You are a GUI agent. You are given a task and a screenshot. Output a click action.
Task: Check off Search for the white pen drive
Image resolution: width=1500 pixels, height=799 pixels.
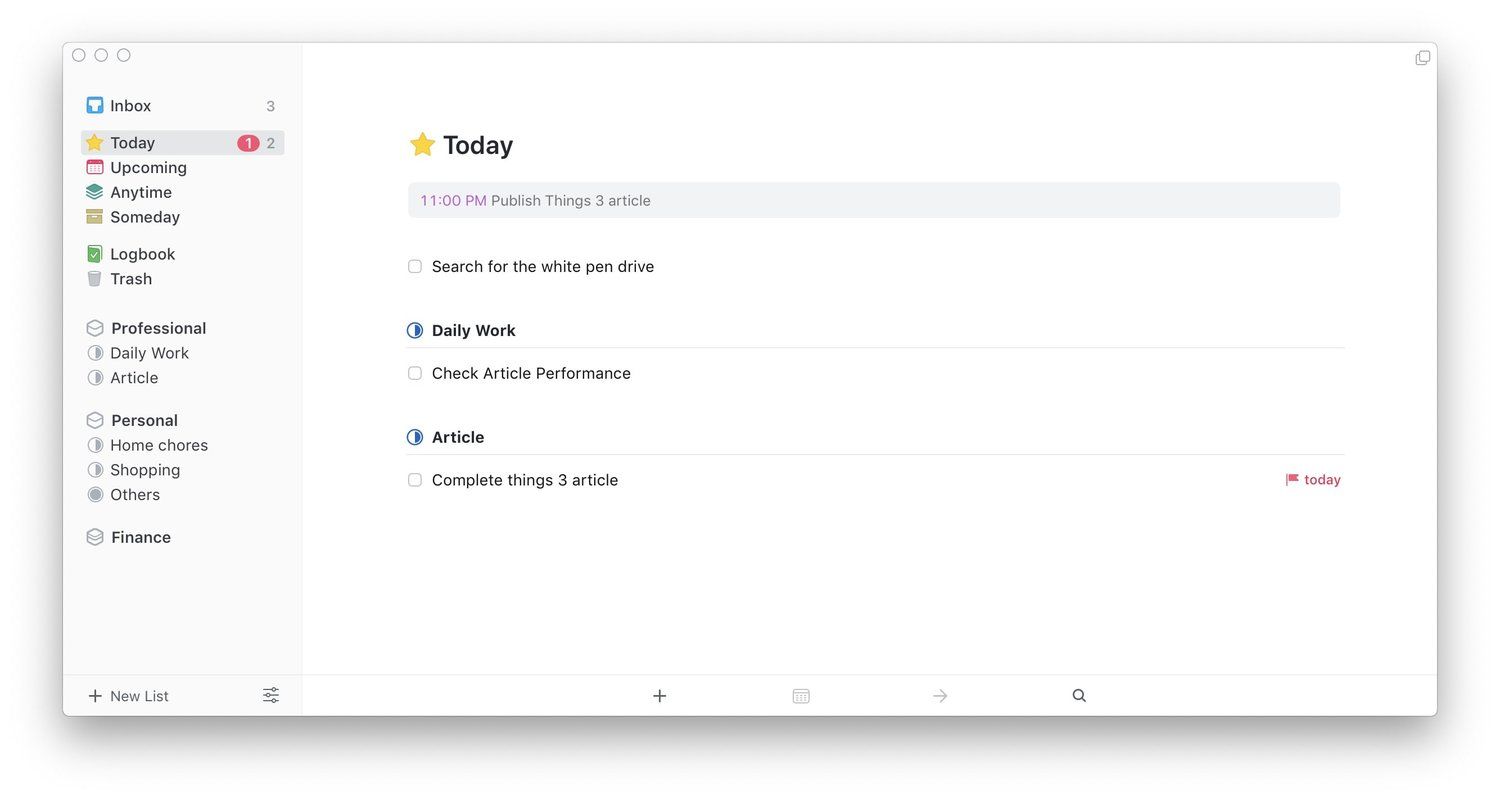415,267
